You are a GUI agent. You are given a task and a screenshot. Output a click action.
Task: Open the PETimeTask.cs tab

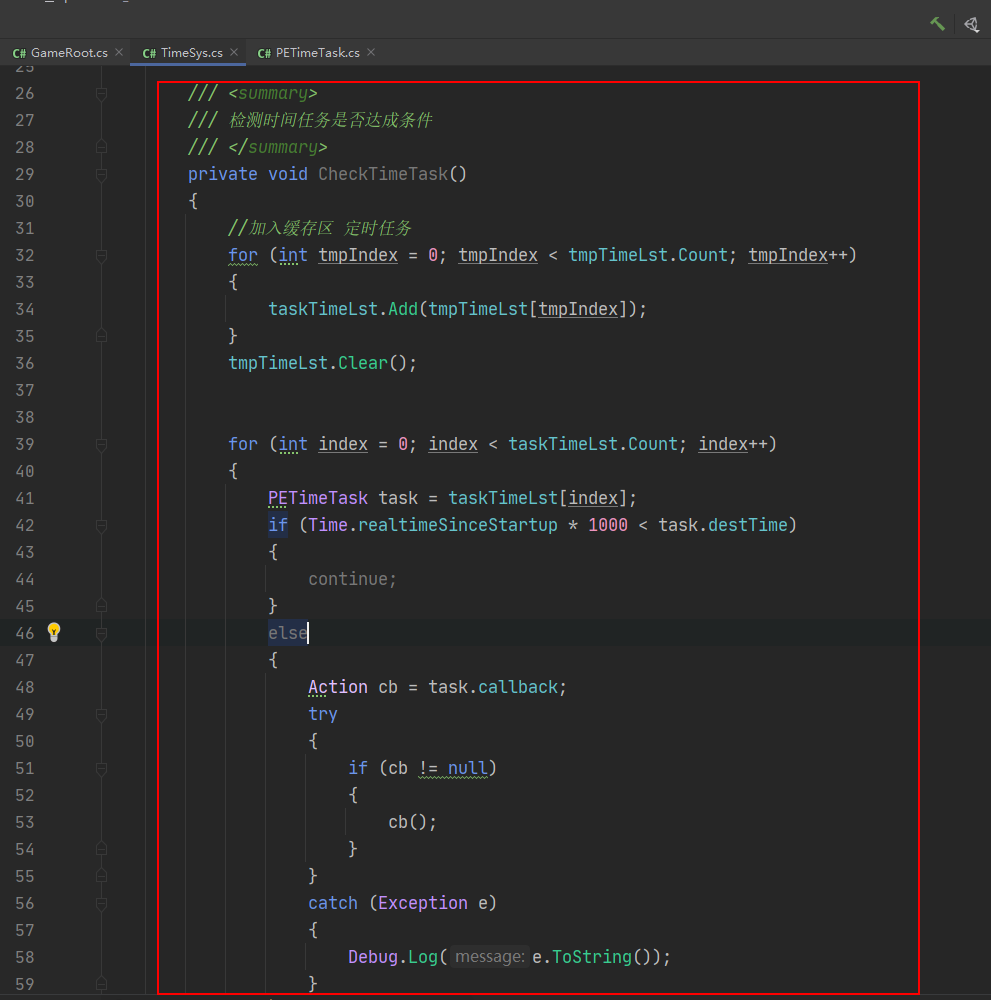click(x=317, y=53)
